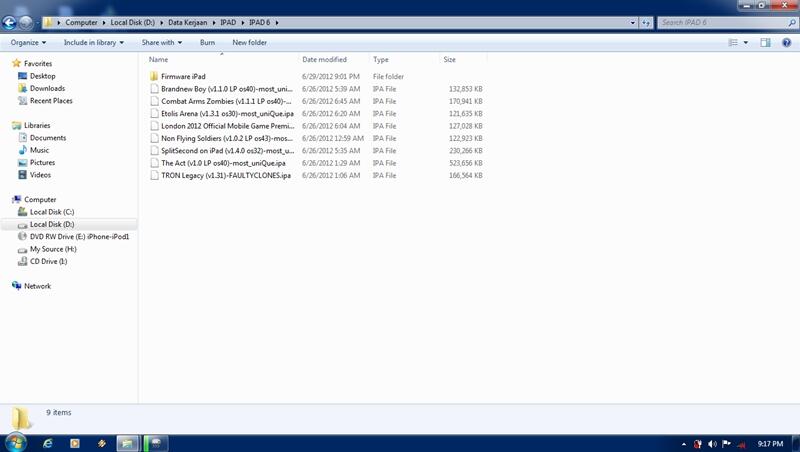Click IPAD breadcrumb segment
This screenshot has height=452, width=800.
point(228,22)
